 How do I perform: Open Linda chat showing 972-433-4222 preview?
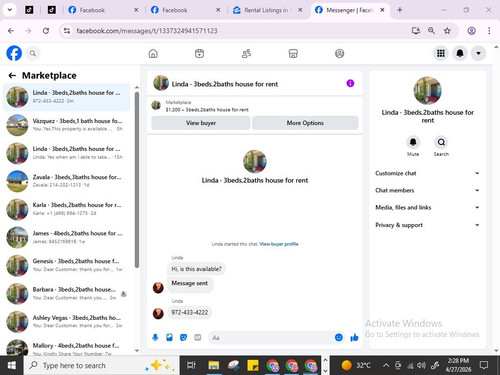[x=66, y=97]
